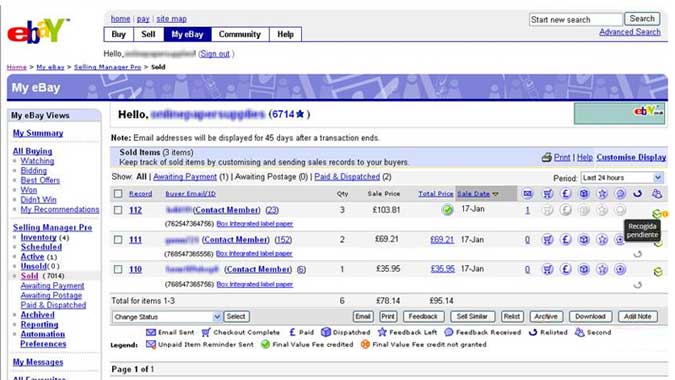The image size is (675, 380).
Task: Click the Email button below the table
Action: [x=362, y=317]
